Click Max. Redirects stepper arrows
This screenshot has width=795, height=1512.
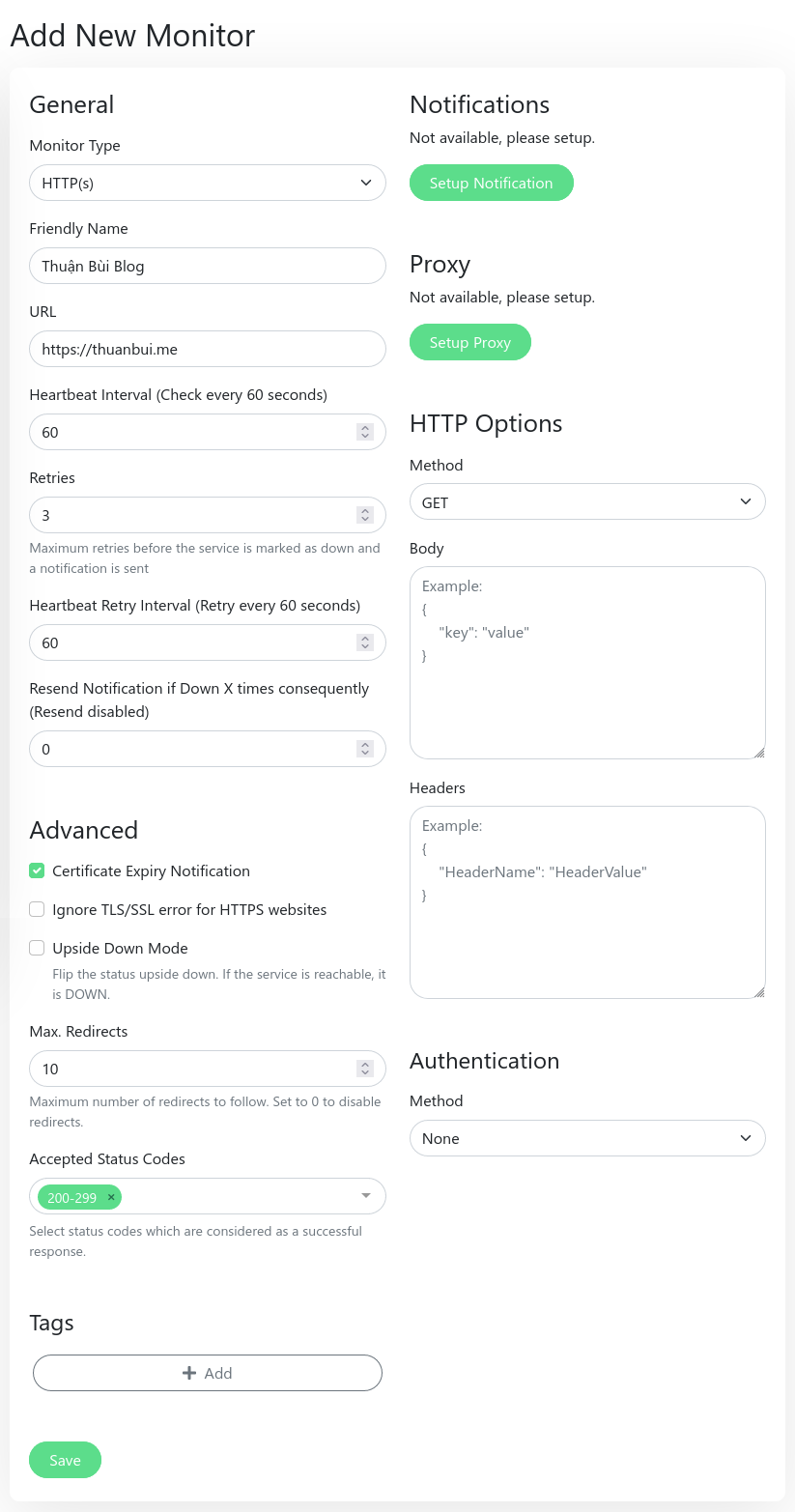click(x=364, y=1069)
